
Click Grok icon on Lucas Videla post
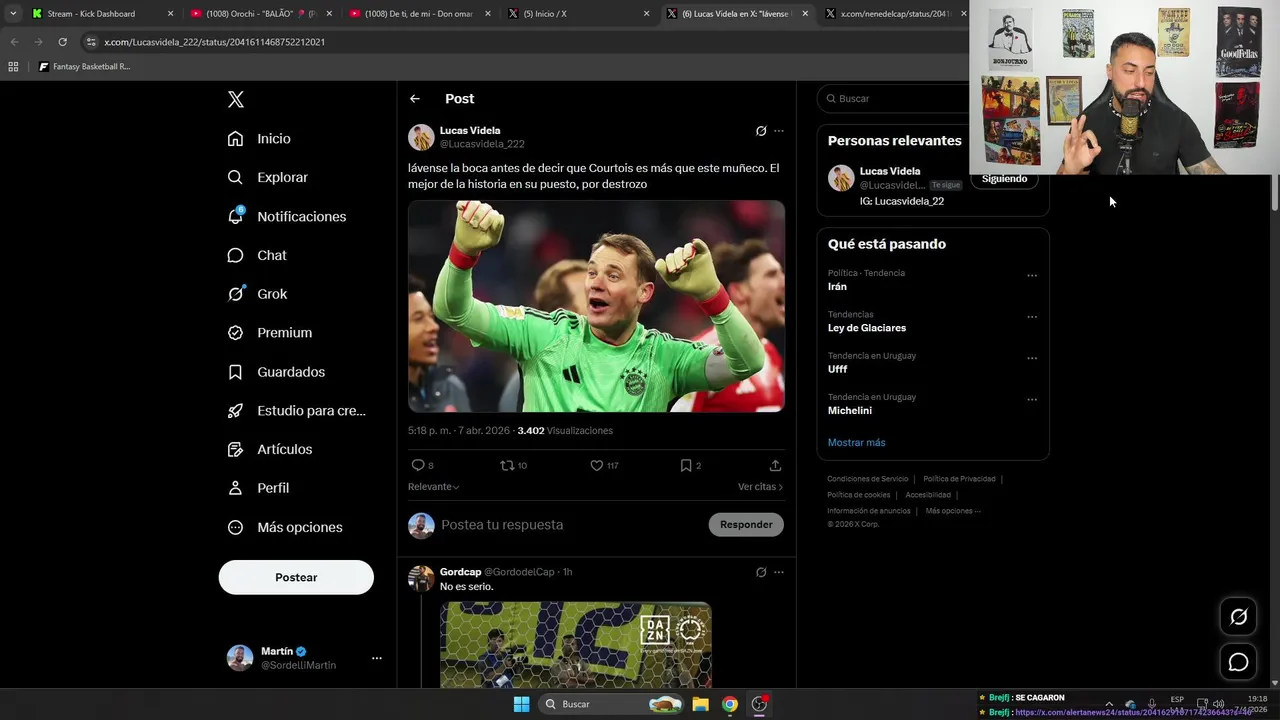761,131
